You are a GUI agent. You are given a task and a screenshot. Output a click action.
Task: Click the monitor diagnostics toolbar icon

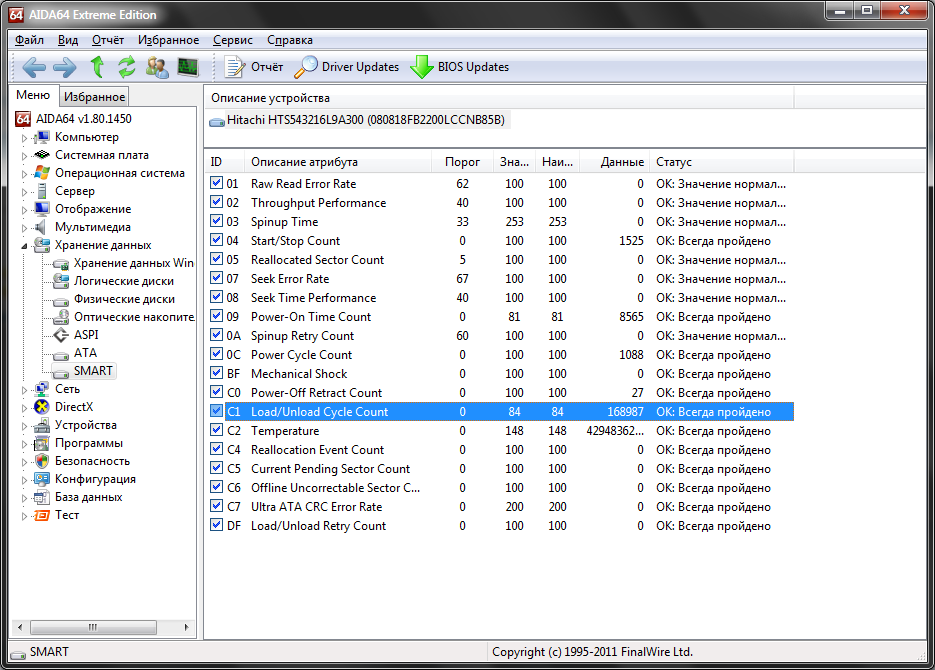pyautogui.click(x=188, y=67)
